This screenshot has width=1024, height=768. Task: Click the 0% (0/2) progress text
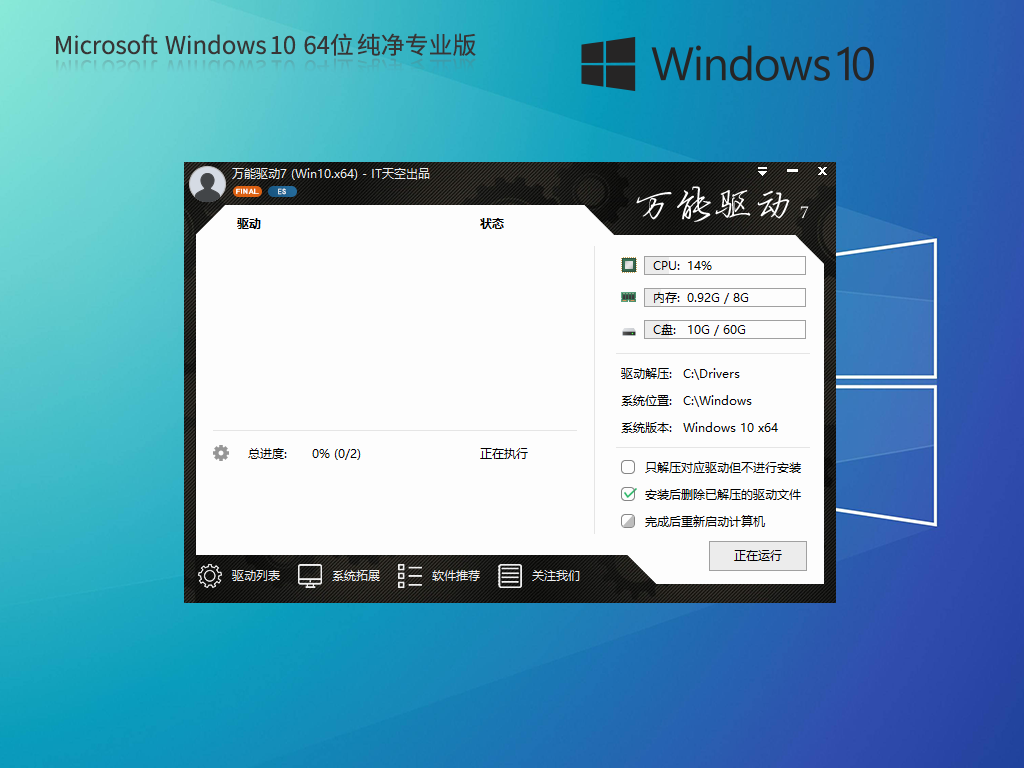click(336, 453)
